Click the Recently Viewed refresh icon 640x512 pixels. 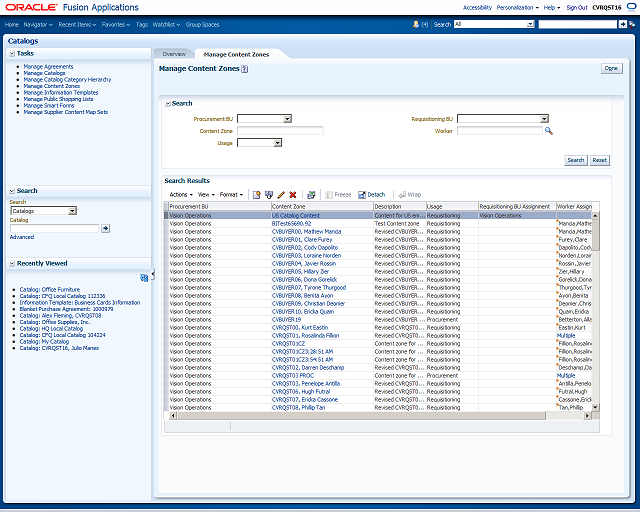click(x=144, y=278)
